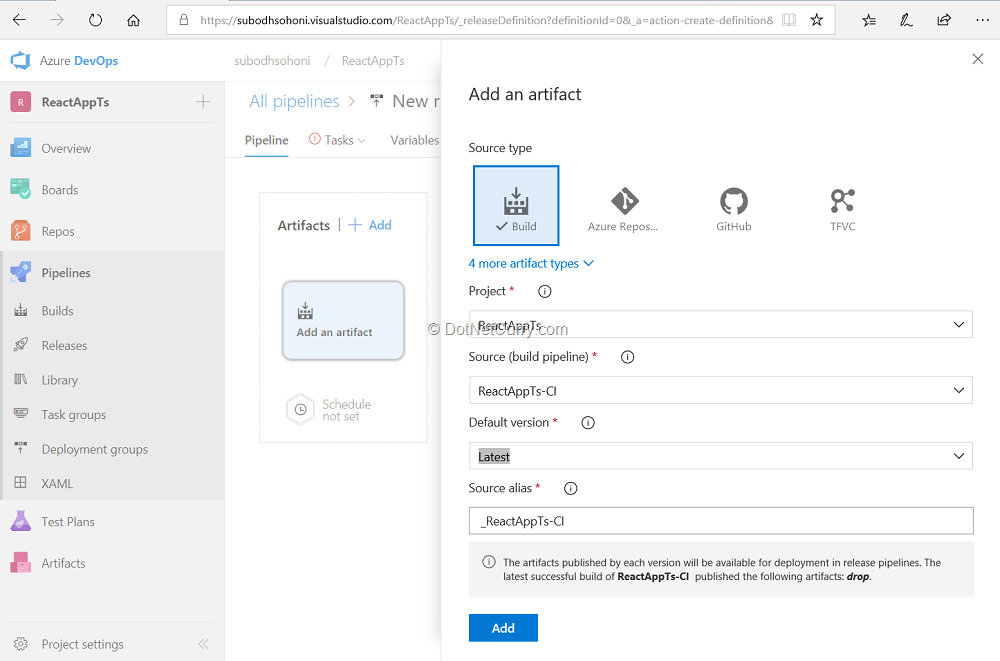Open the Project dropdown
Image resolution: width=1000 pixels, height=661 pixels.
pos(721,325)
